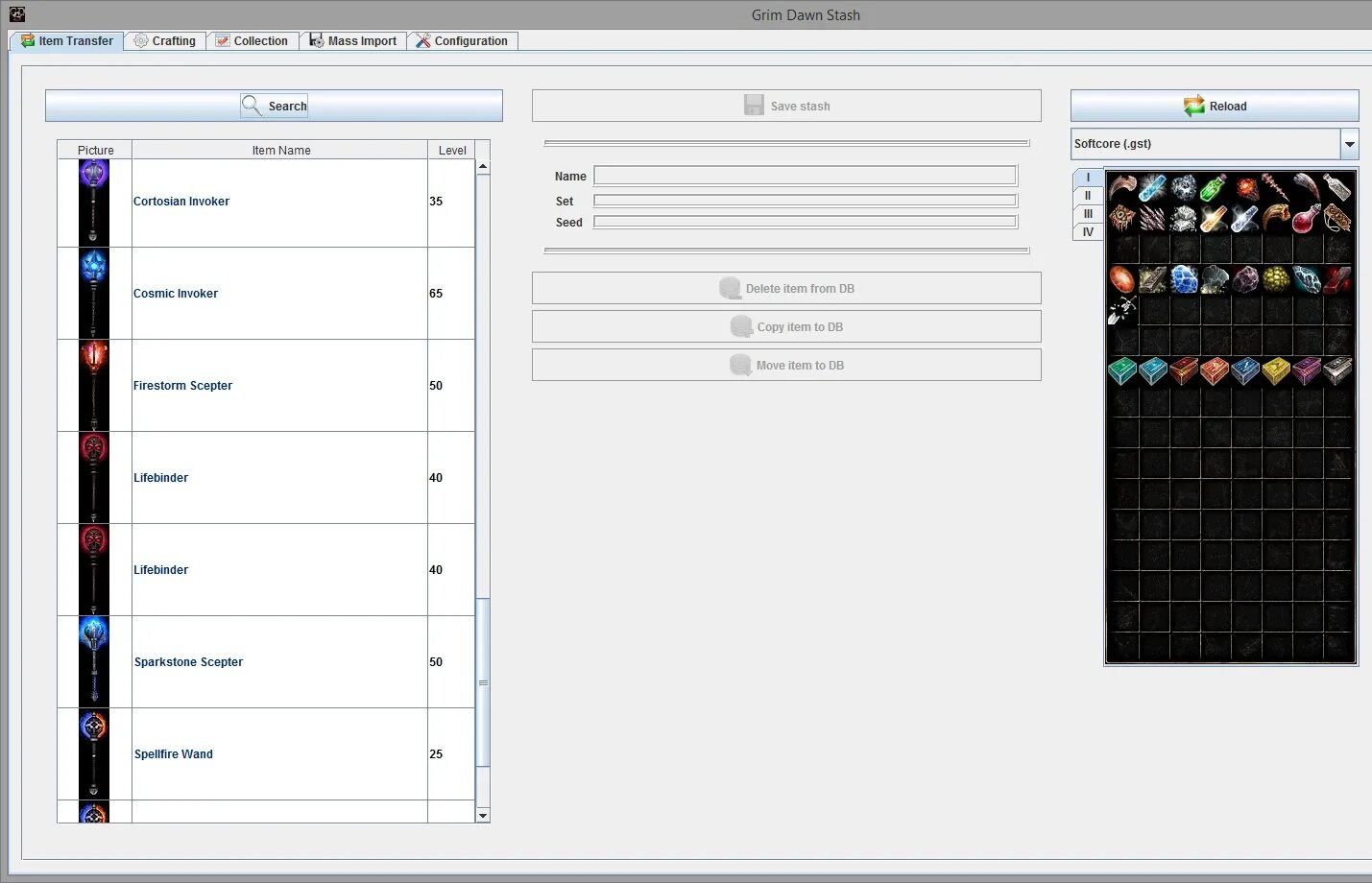Pick the green potion bottle in stash

pos(1215,187)
